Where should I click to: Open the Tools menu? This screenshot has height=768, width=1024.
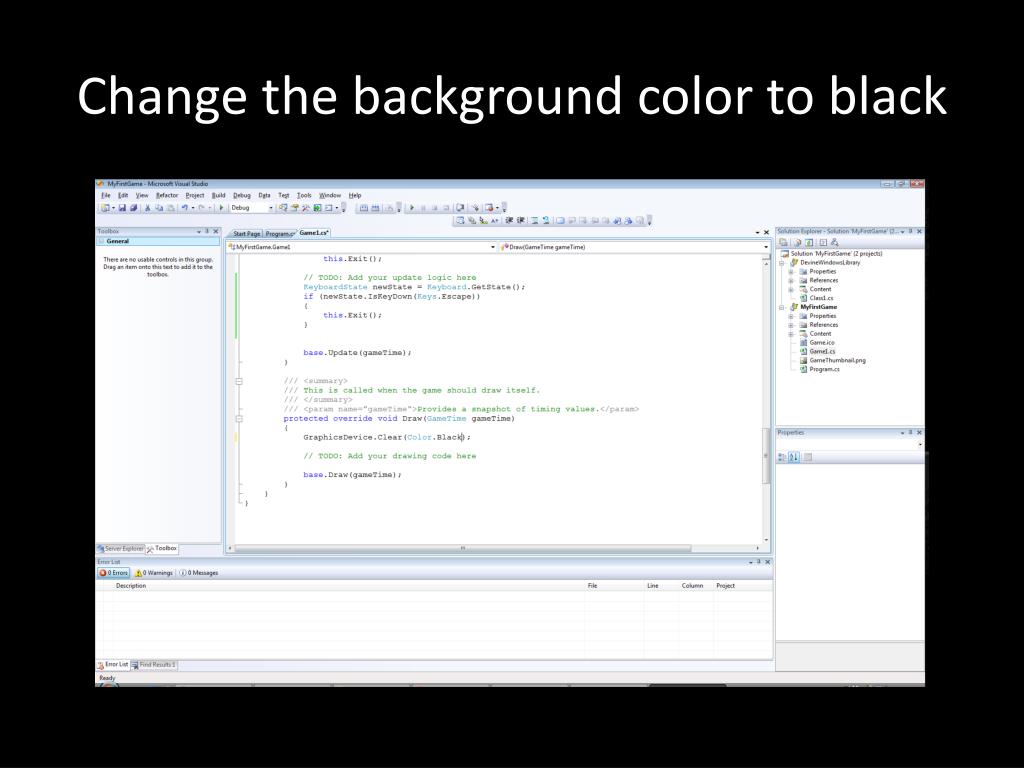[x=304, y=195]
